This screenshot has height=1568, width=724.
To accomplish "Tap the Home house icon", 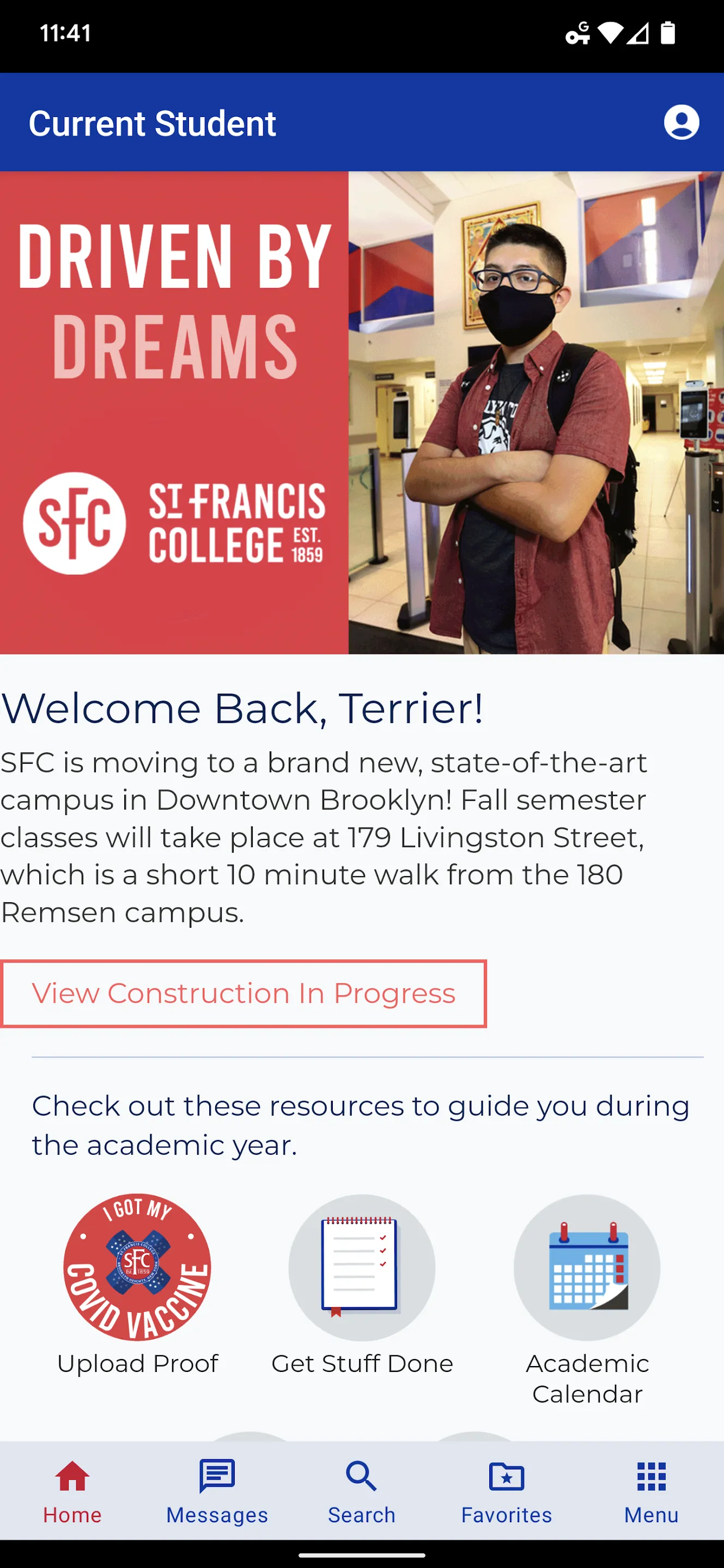I will coord(72,1475).
